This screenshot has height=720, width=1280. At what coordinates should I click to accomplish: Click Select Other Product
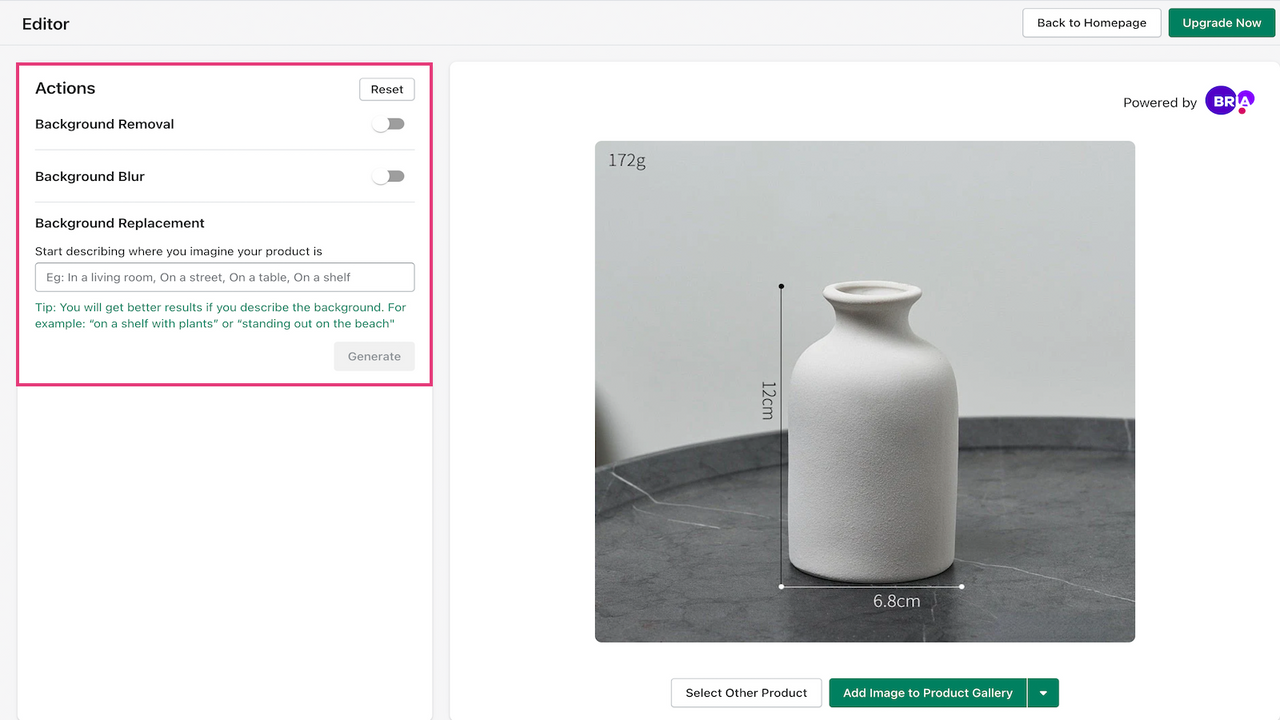coord(746,692)
